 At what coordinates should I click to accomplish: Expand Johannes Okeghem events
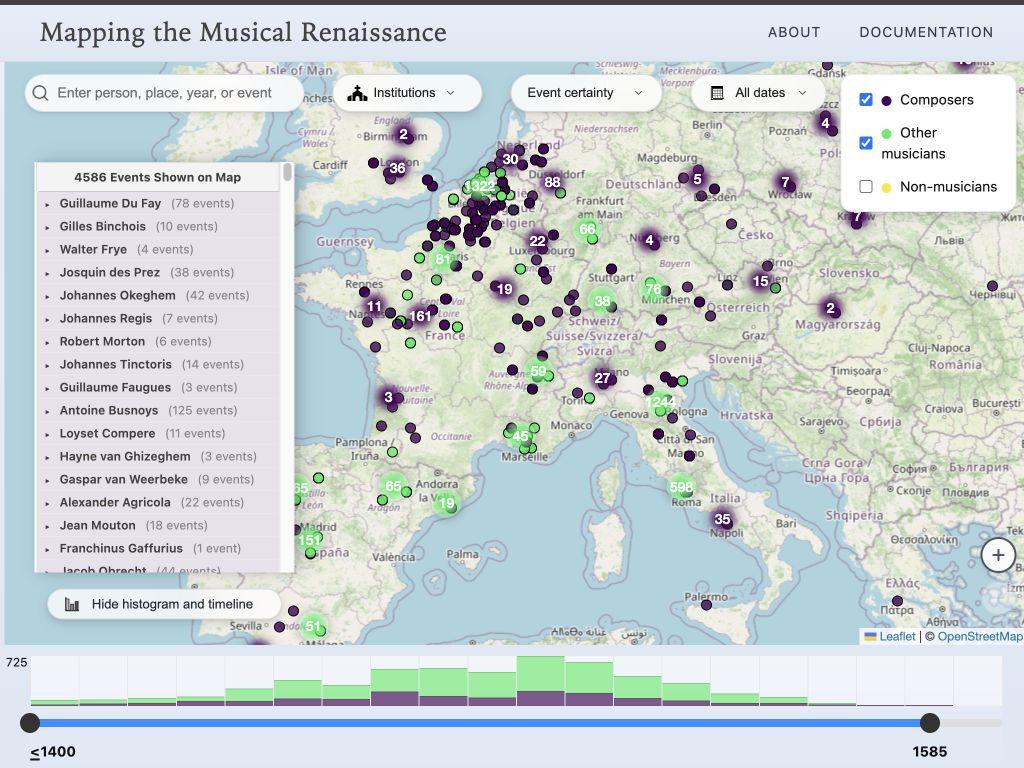[x=47, y=296]
